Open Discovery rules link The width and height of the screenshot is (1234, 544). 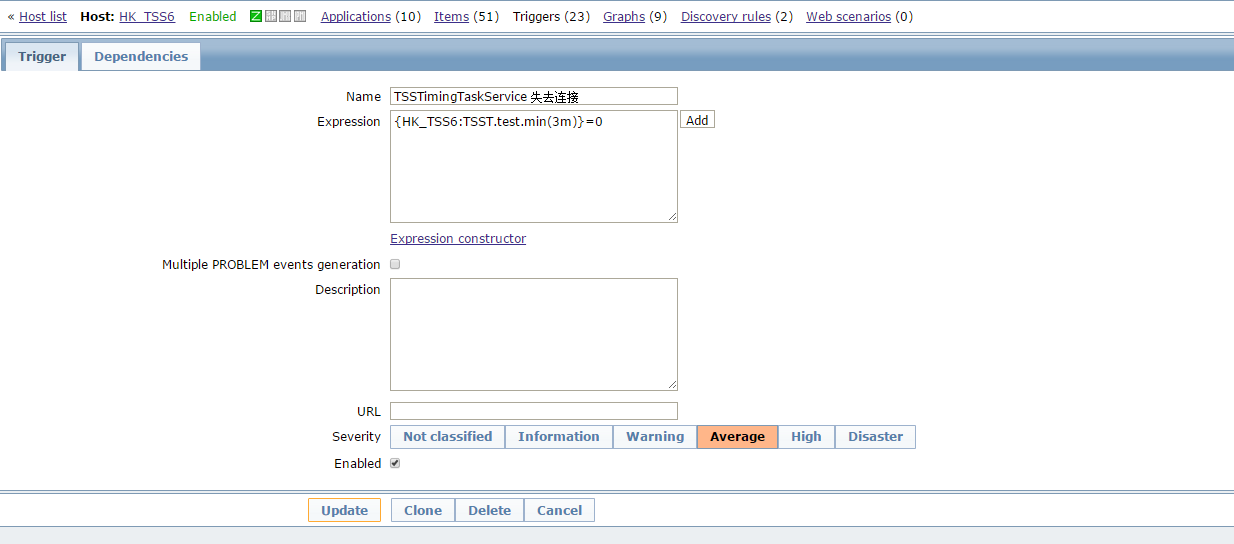tap(728, 17)
